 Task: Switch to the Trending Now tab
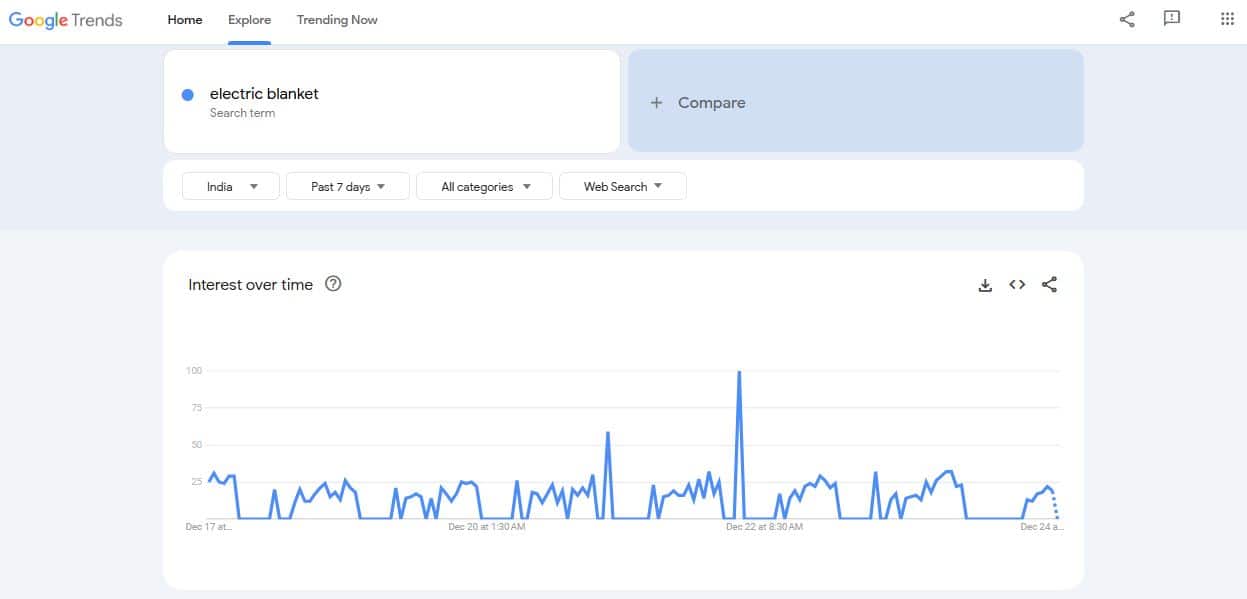click(x=337, y=20)
